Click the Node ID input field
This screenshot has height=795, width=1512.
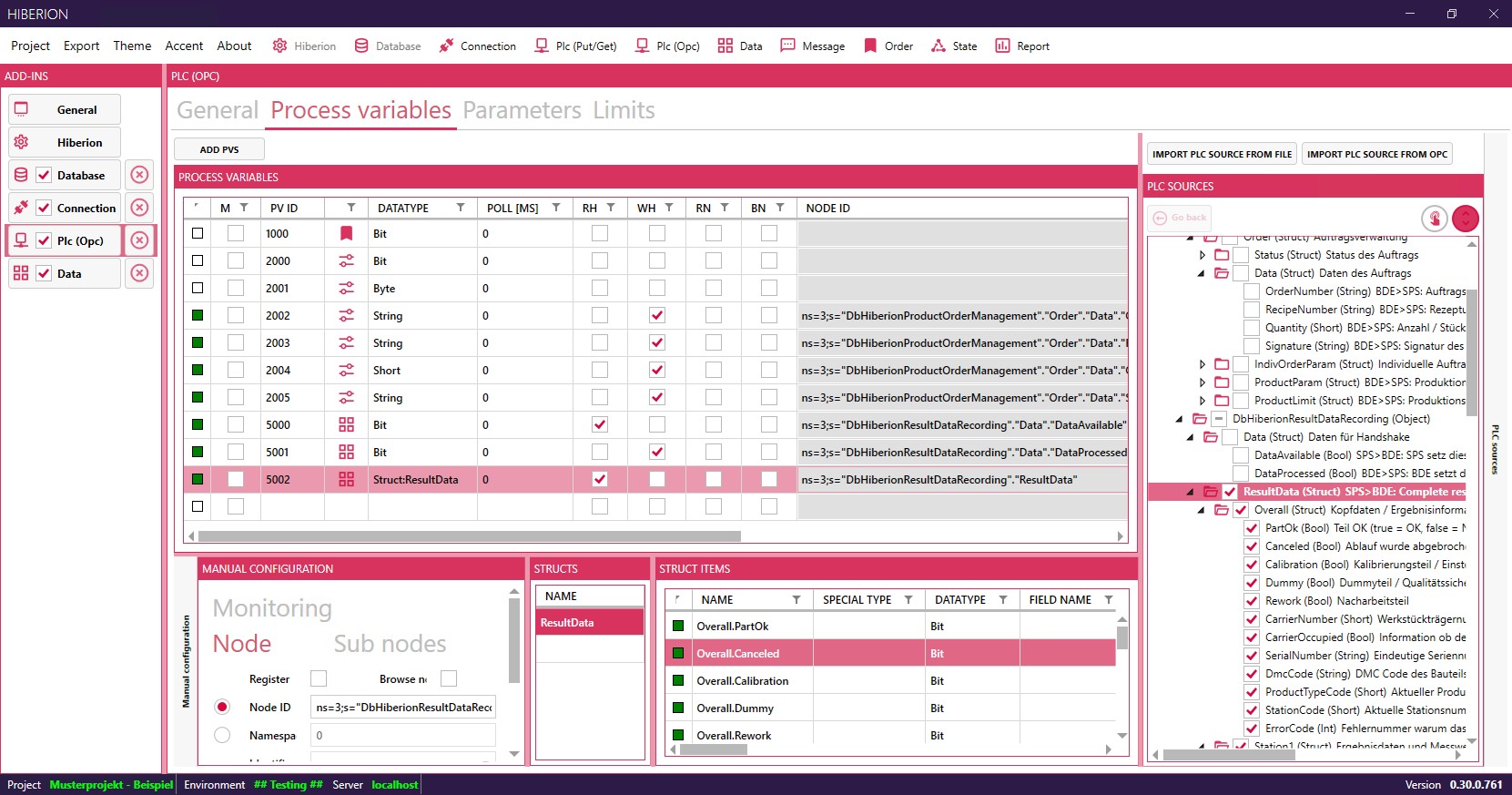click(x=403, y=707)
